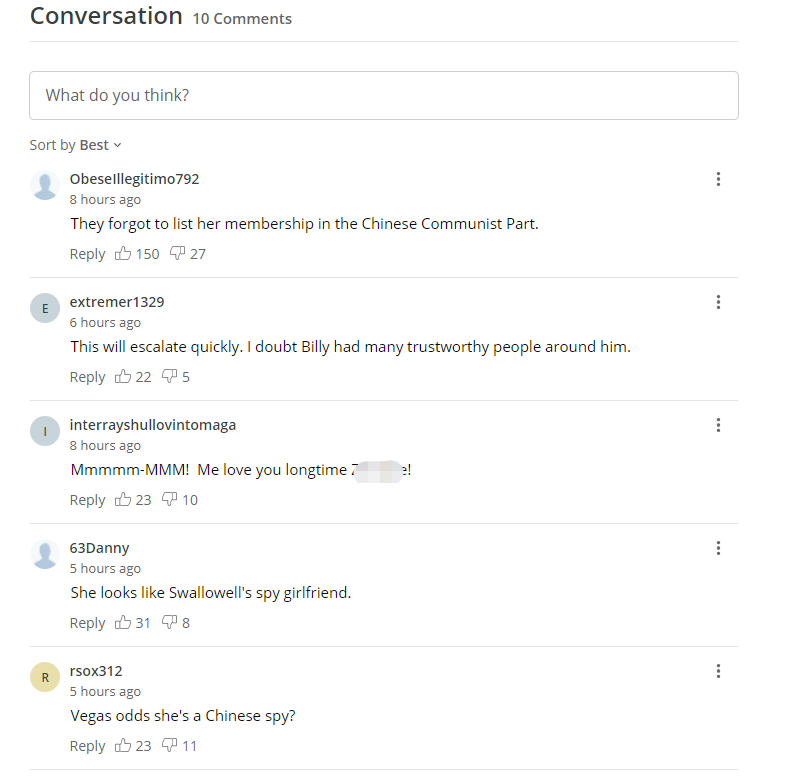
Task: Like ObeseIllegitimo792's comment with thumbs up
Action: [x=123, y=253]
